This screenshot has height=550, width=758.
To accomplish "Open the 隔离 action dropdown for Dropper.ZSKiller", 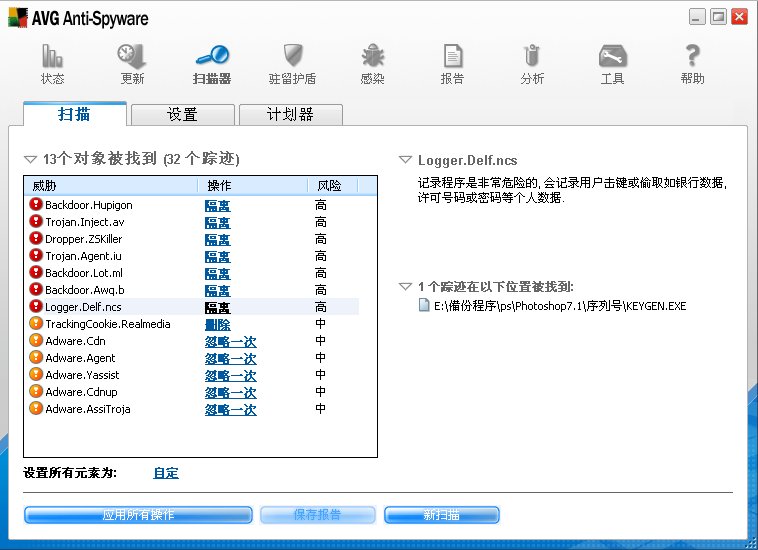I will [x=218, y=240].
